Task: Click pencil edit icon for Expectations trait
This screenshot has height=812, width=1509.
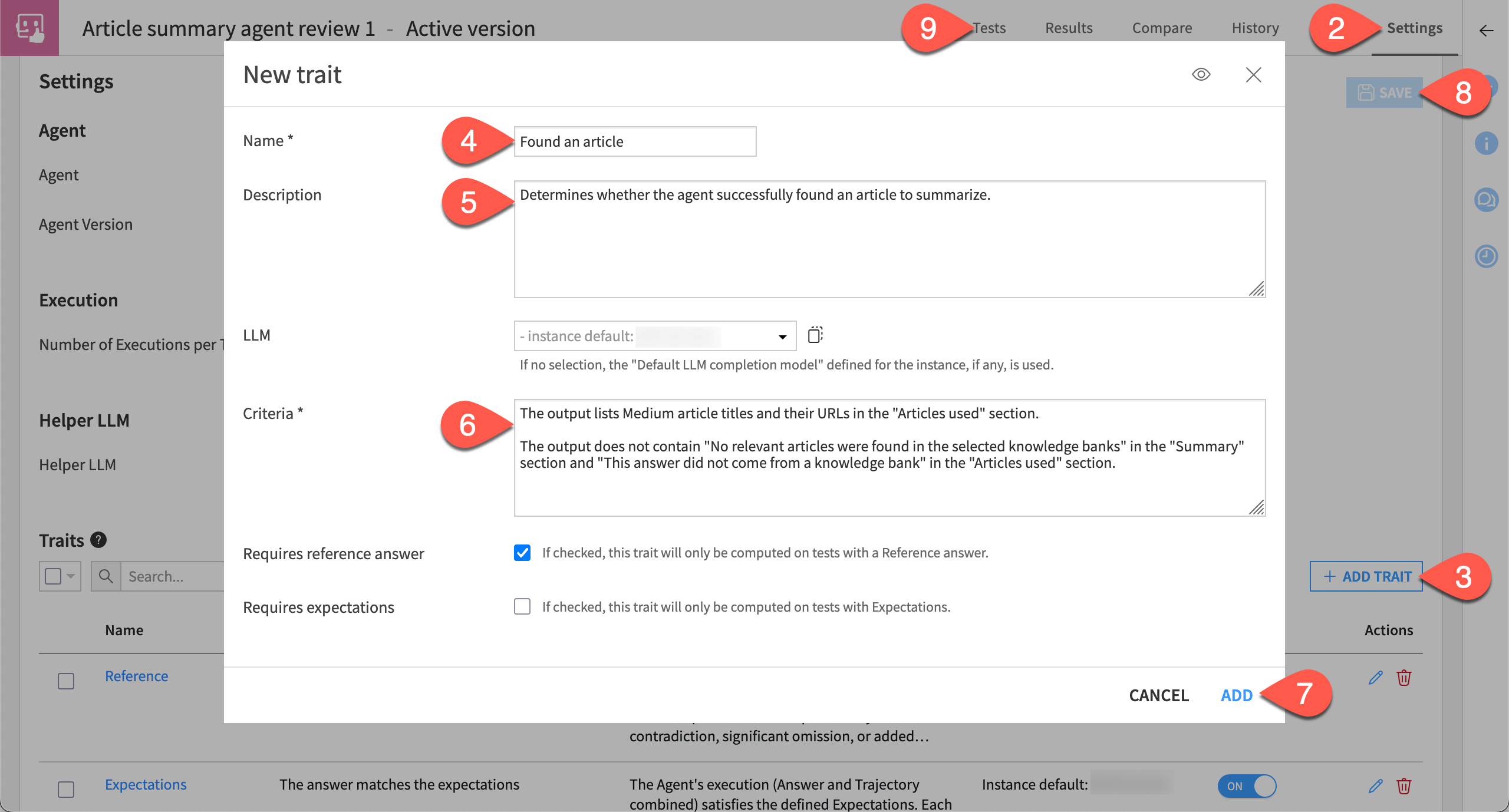Action: click(x=1375, y=785)
